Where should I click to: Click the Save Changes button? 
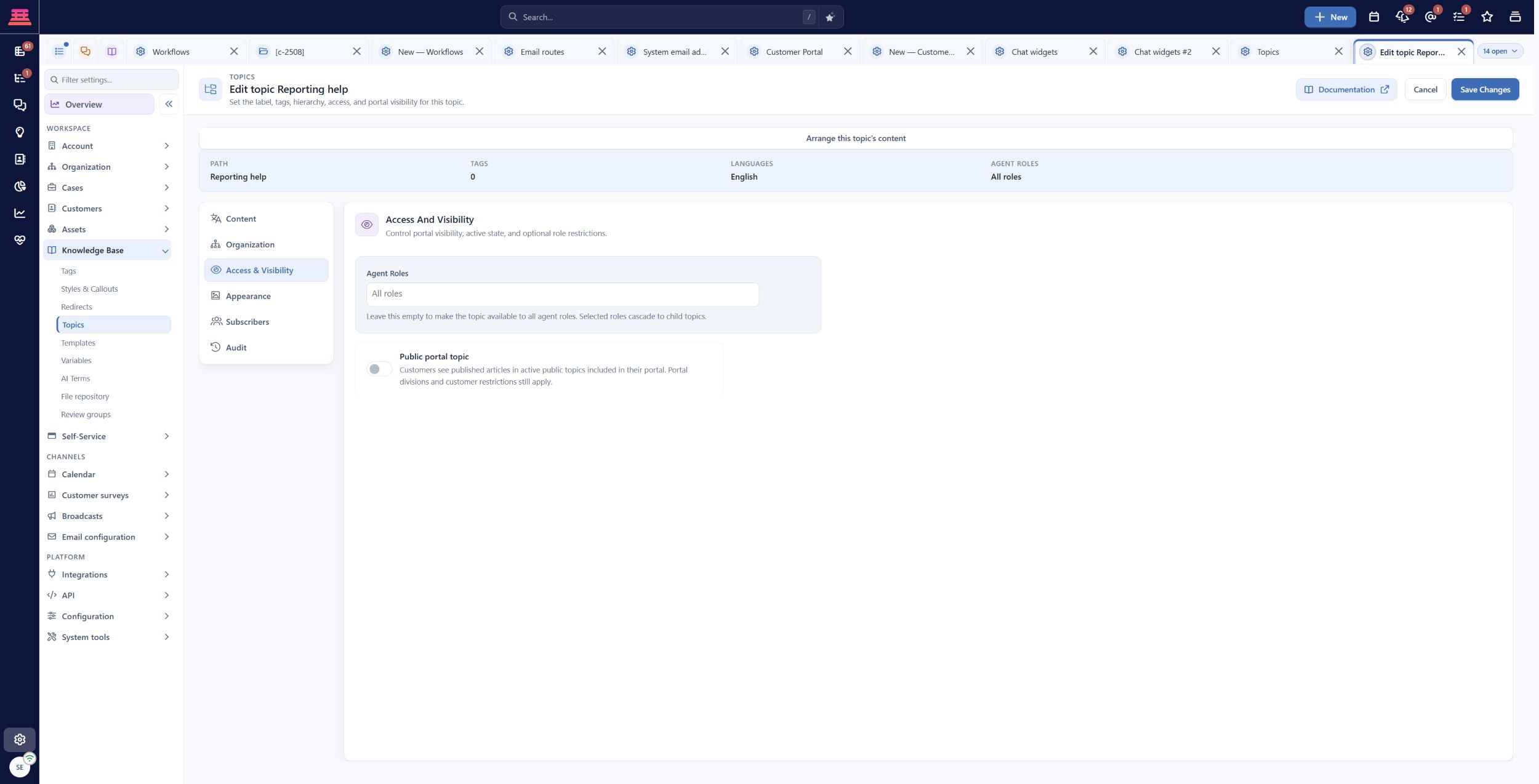pos(1485,89)
